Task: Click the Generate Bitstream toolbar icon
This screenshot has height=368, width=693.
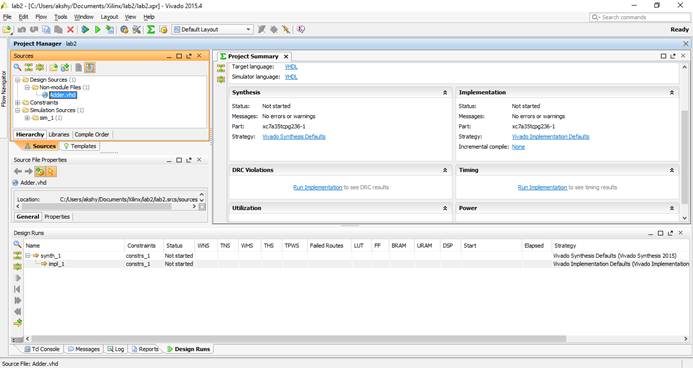Action: coord(110,30)
